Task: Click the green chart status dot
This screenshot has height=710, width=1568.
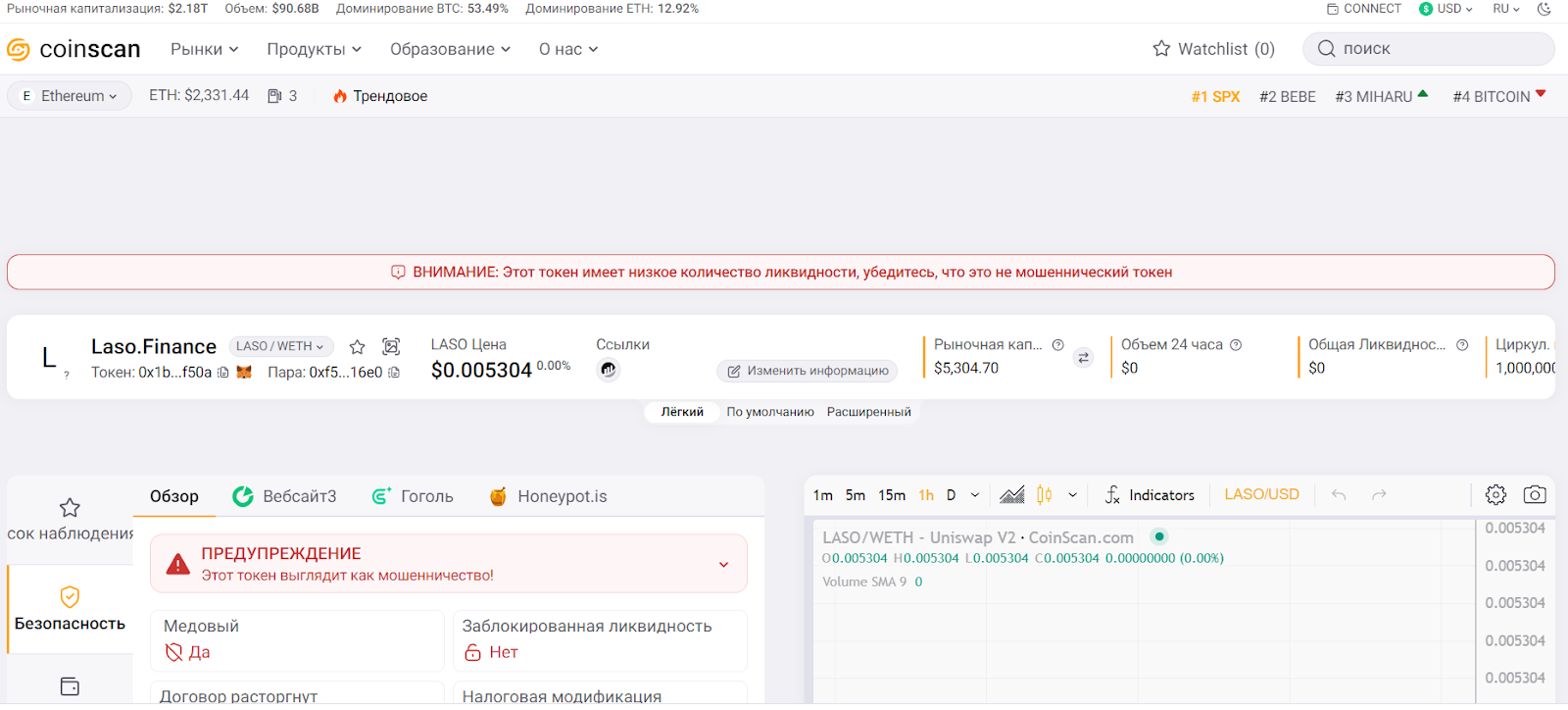Action: (1159, 536)
